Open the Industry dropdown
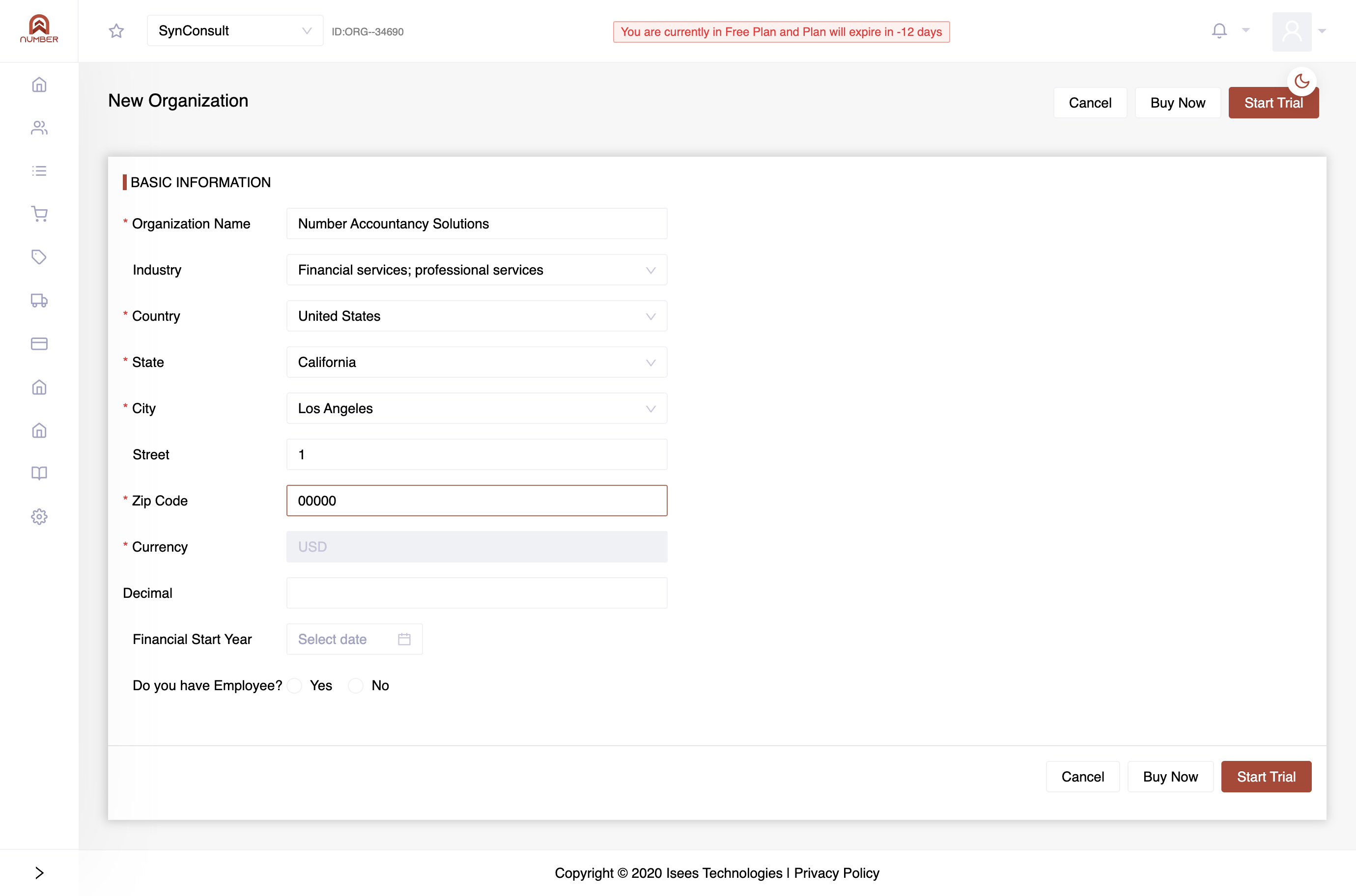Image resolution: width=1356 pixels, height=896 pixels. pyautogui.click(x=477, y=270)
